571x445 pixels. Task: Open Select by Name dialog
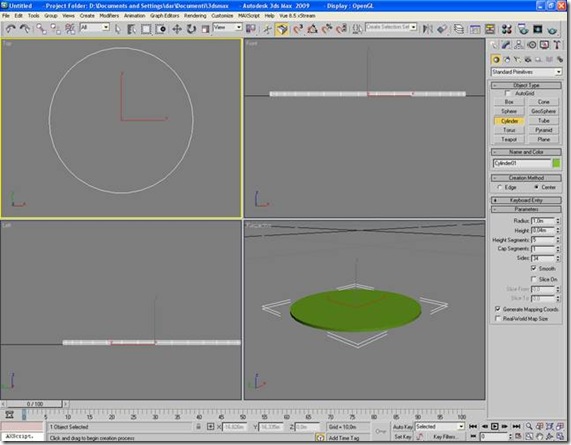tap(131, 29)
